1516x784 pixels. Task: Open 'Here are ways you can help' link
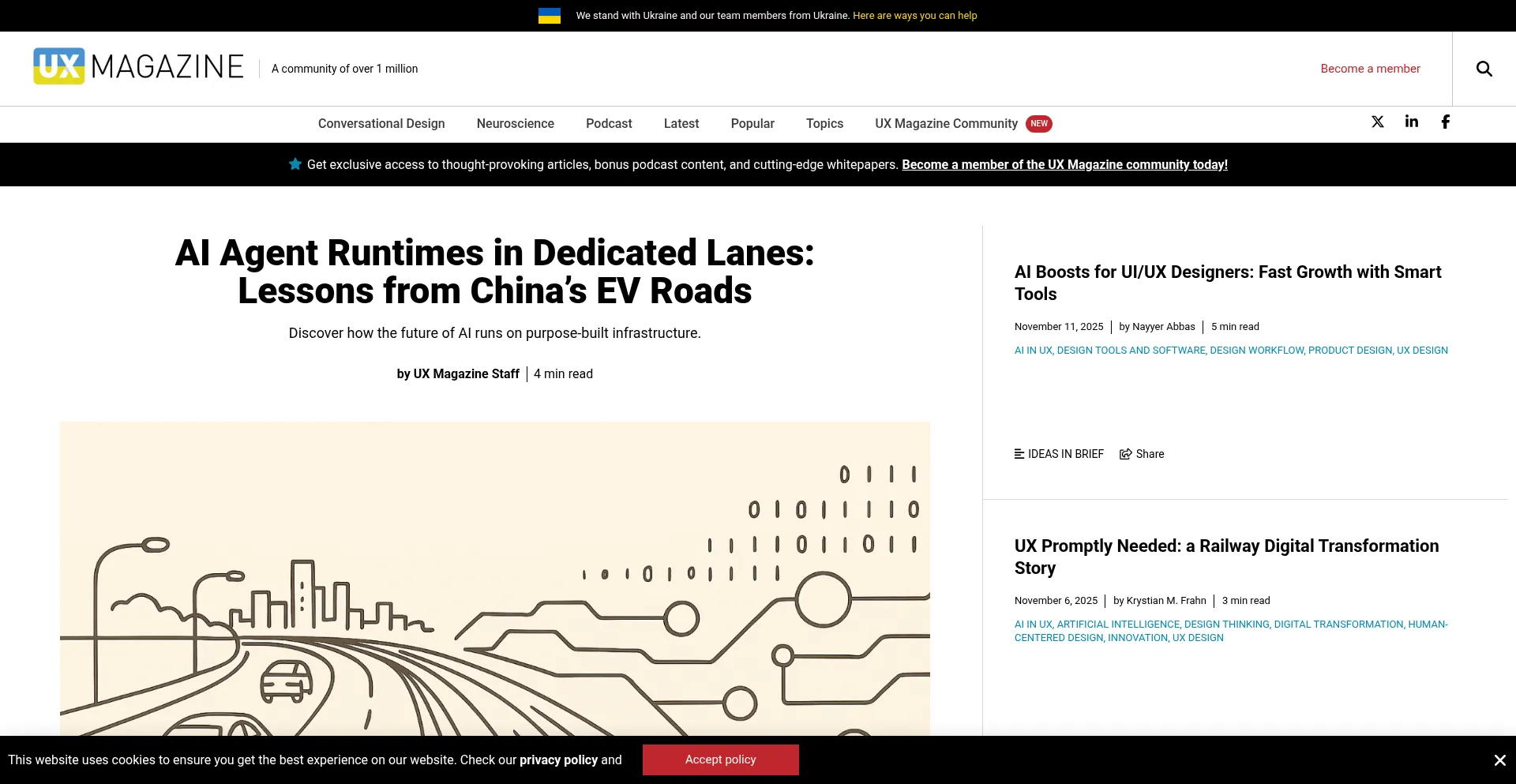click(x=914, y=16)
